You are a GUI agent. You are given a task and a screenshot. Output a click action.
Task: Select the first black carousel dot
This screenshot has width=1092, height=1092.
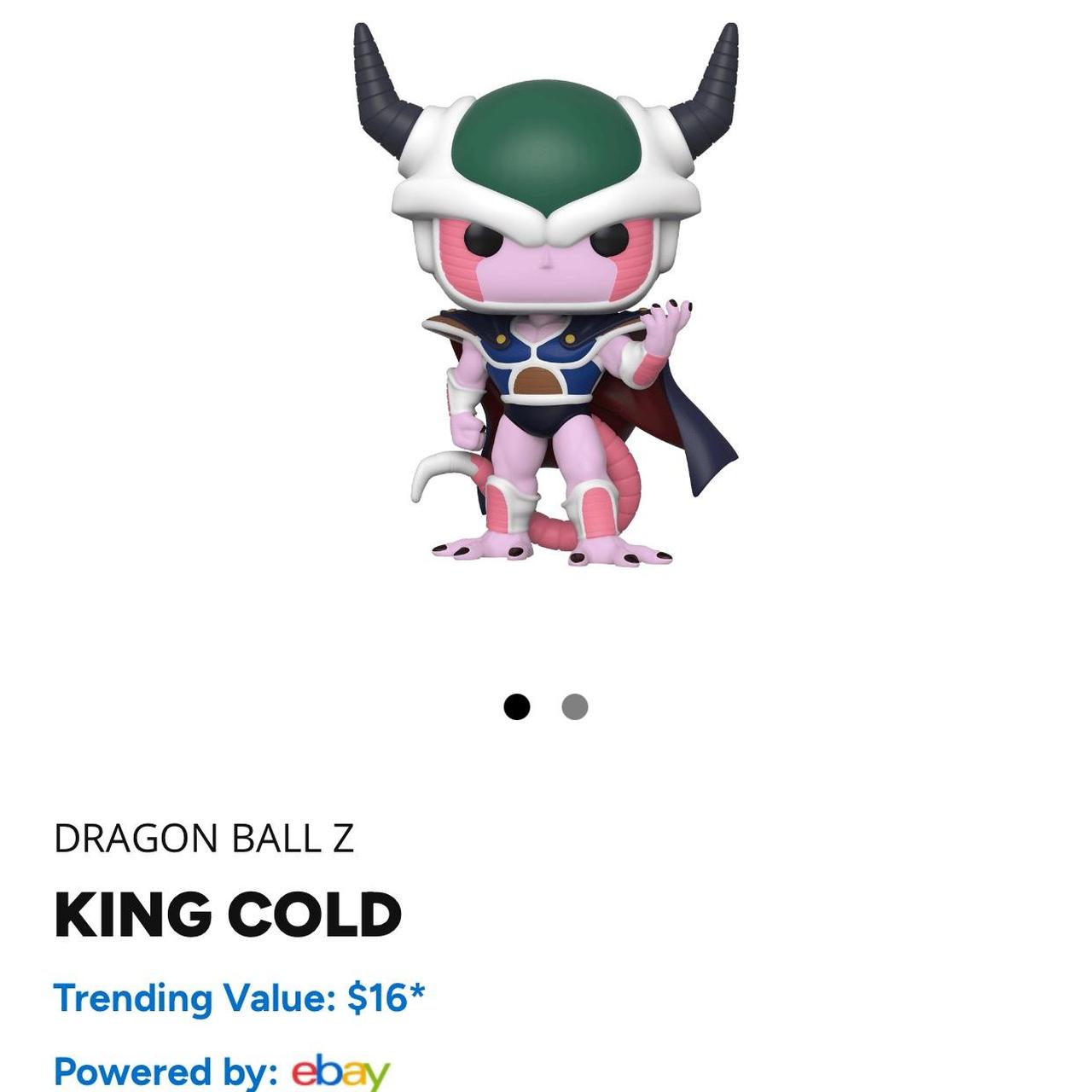pos(516,706)
